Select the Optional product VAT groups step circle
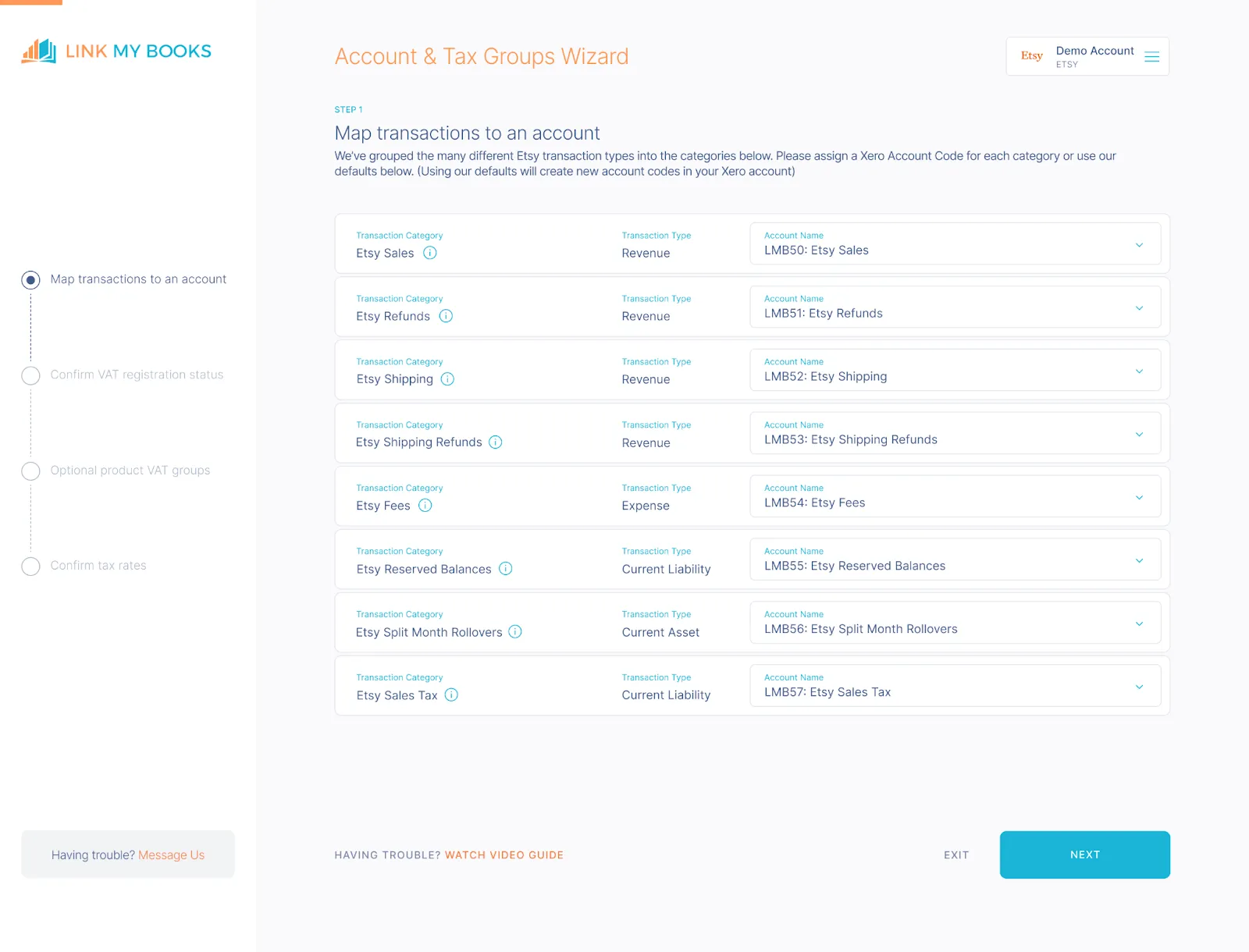 click(x=30, y=471)
